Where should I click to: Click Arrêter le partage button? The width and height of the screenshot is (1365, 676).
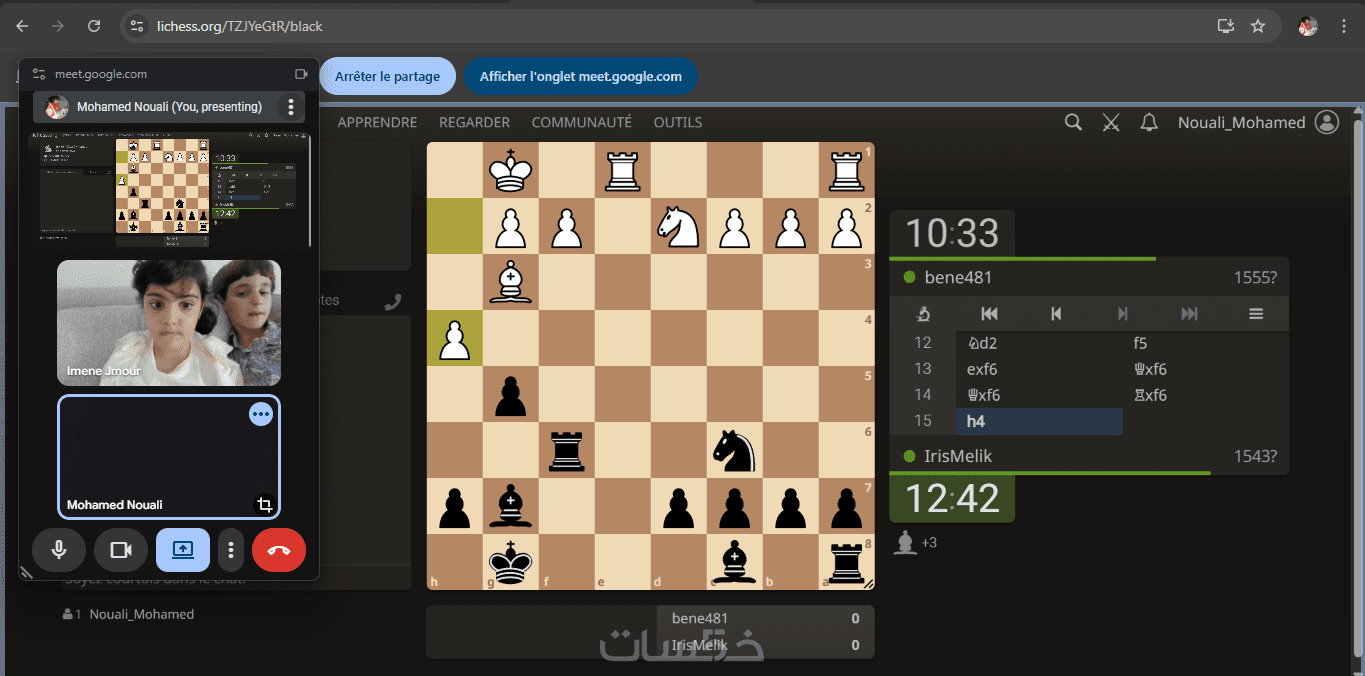click(387, 76)
